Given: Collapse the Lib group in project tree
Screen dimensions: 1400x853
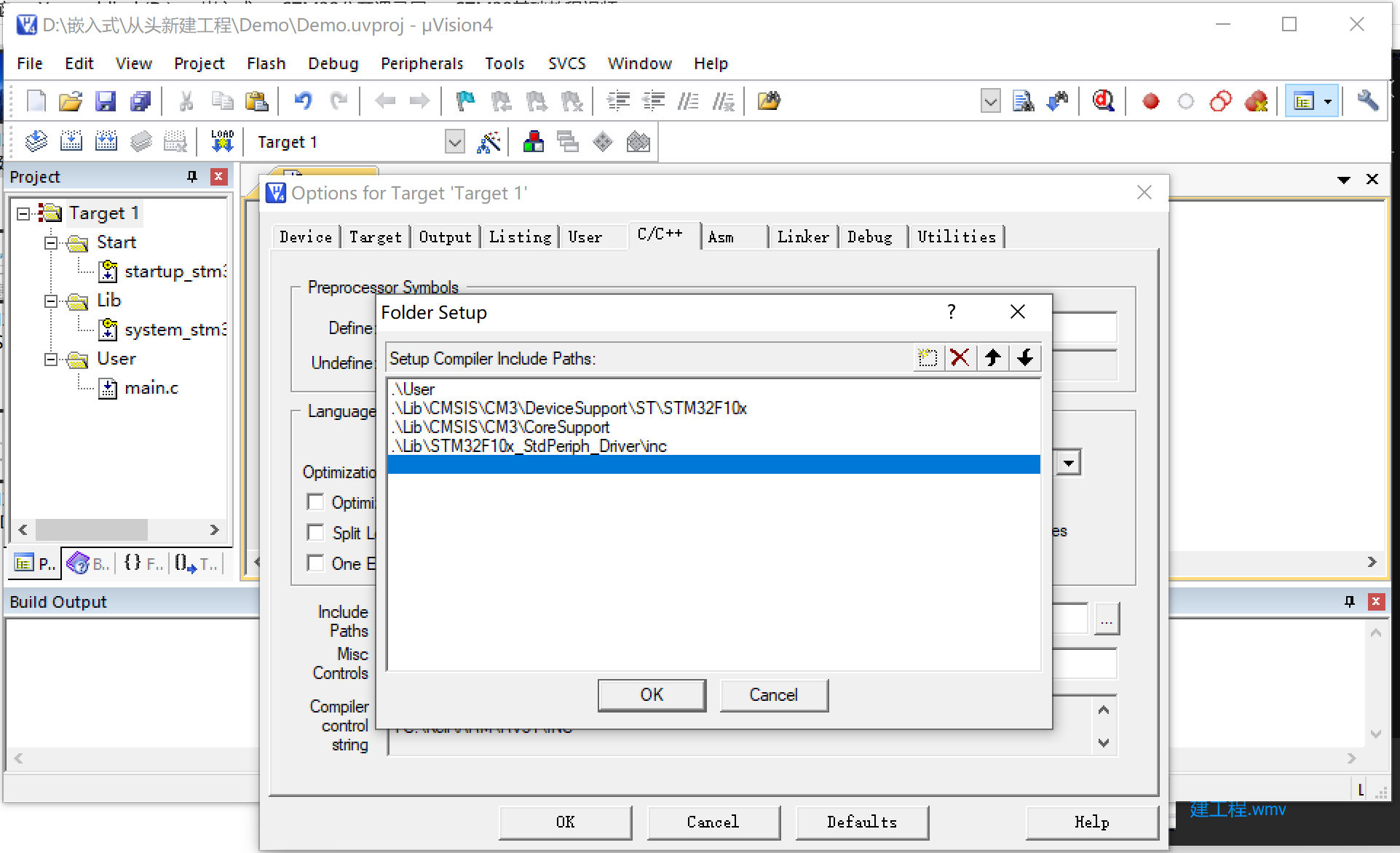Looking at the screenshot, I should [x=51, y=301].
